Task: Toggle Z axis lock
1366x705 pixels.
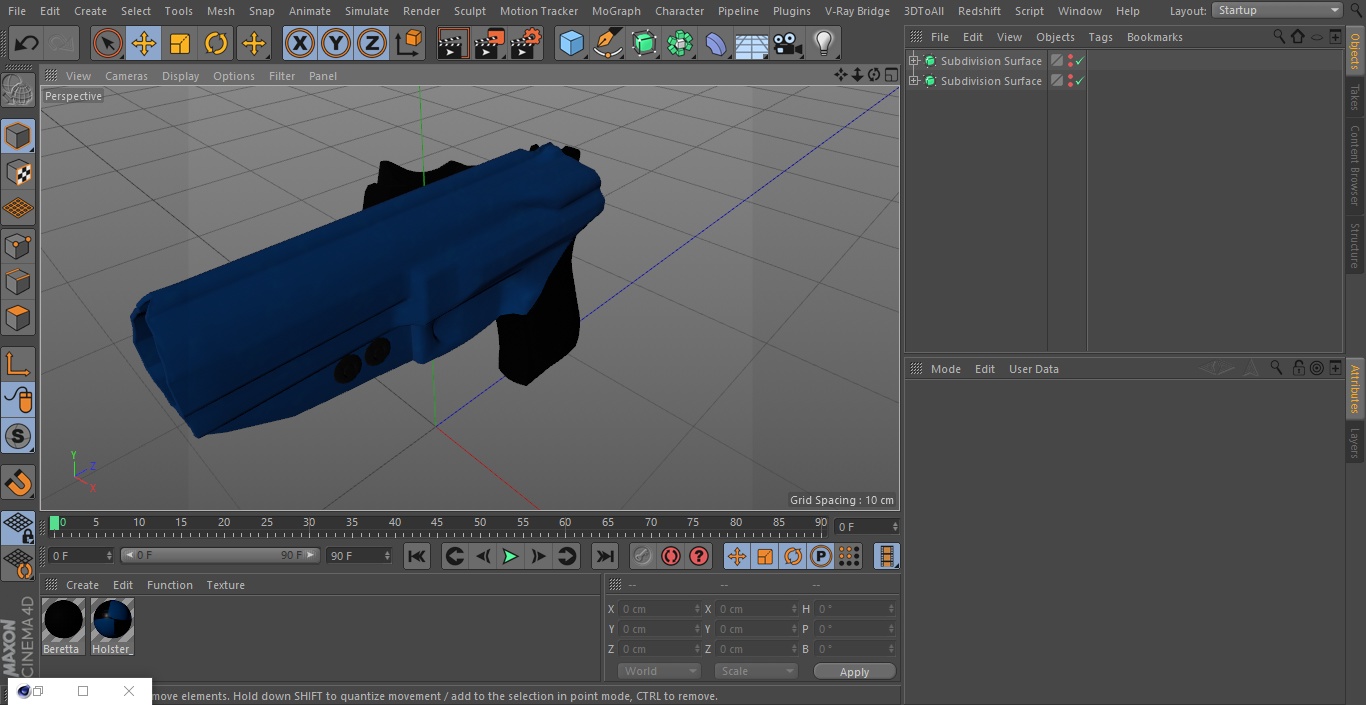Action: (371, 43)
